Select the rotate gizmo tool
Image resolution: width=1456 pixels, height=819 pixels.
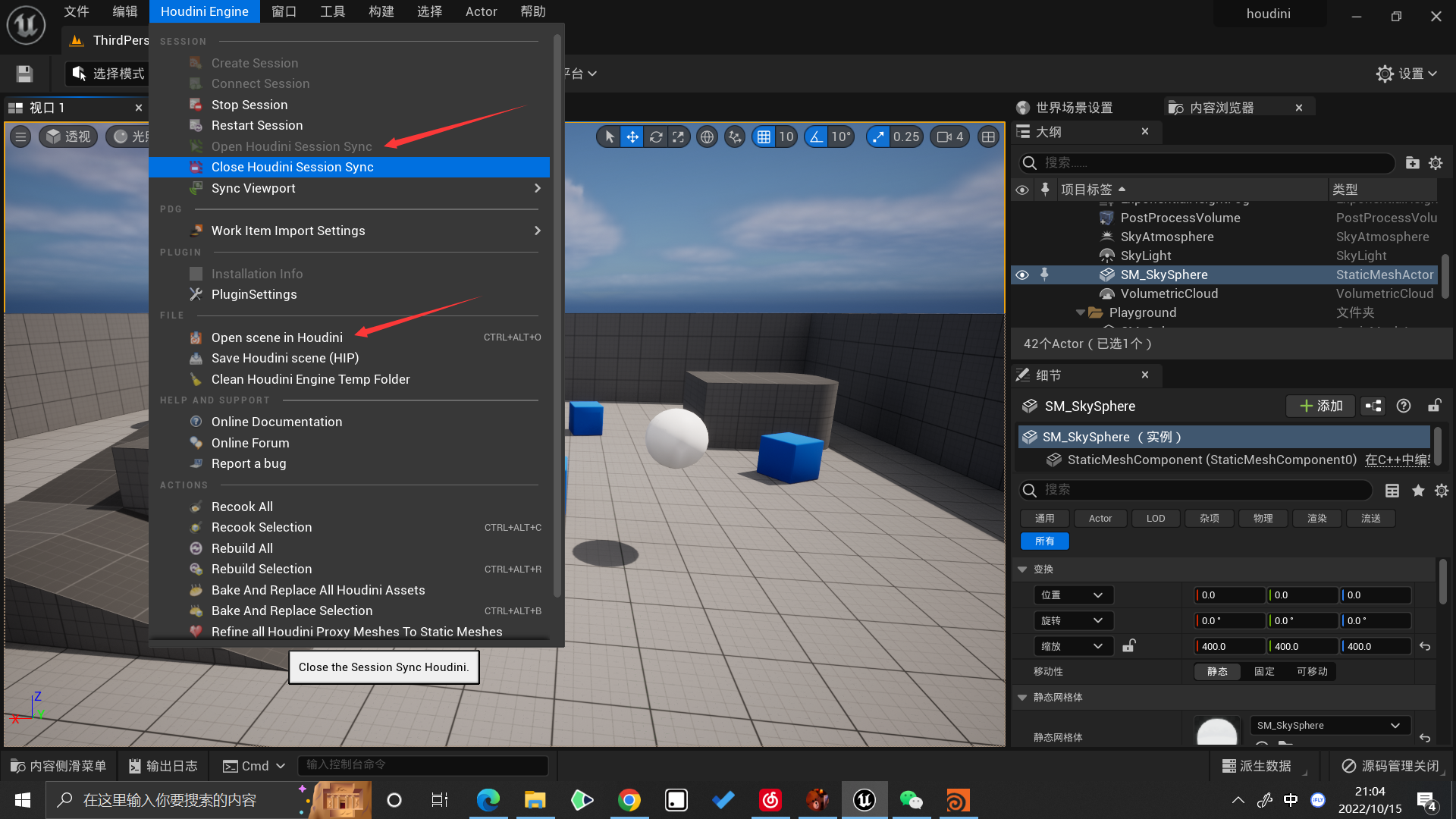(656, 136)
